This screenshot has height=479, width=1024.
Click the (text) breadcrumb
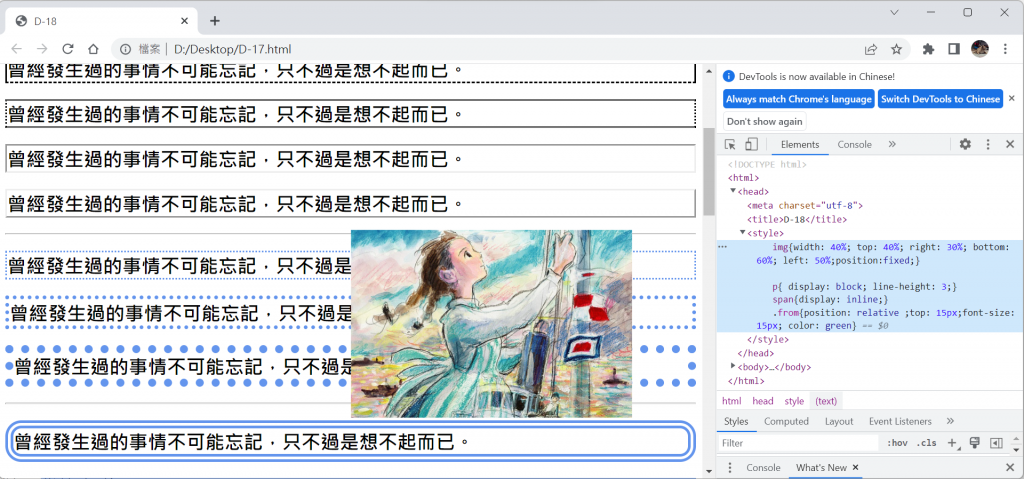pyautogui.click(x=826, y=401)
